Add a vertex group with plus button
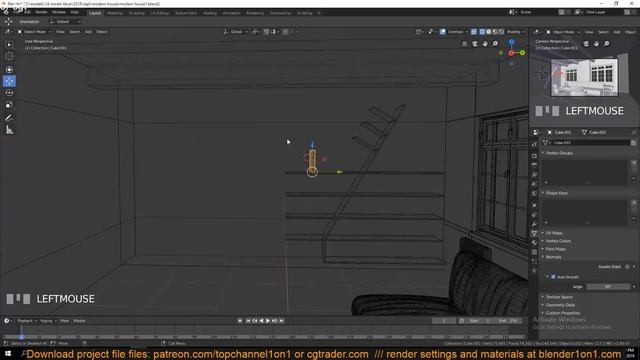The height and width of the screenshot is (360, 640). coord(634,163)
